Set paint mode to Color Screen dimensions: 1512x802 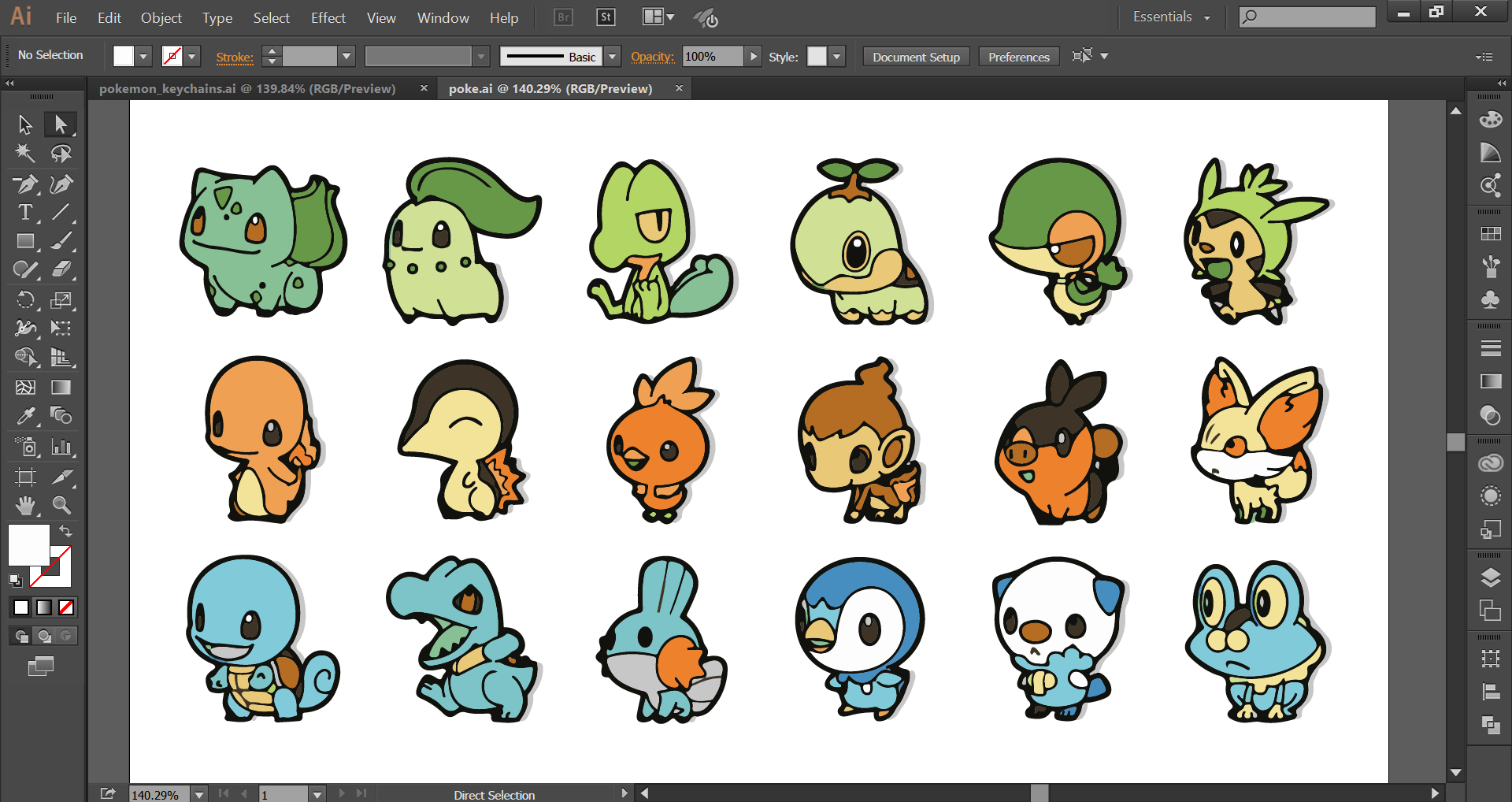21,607
